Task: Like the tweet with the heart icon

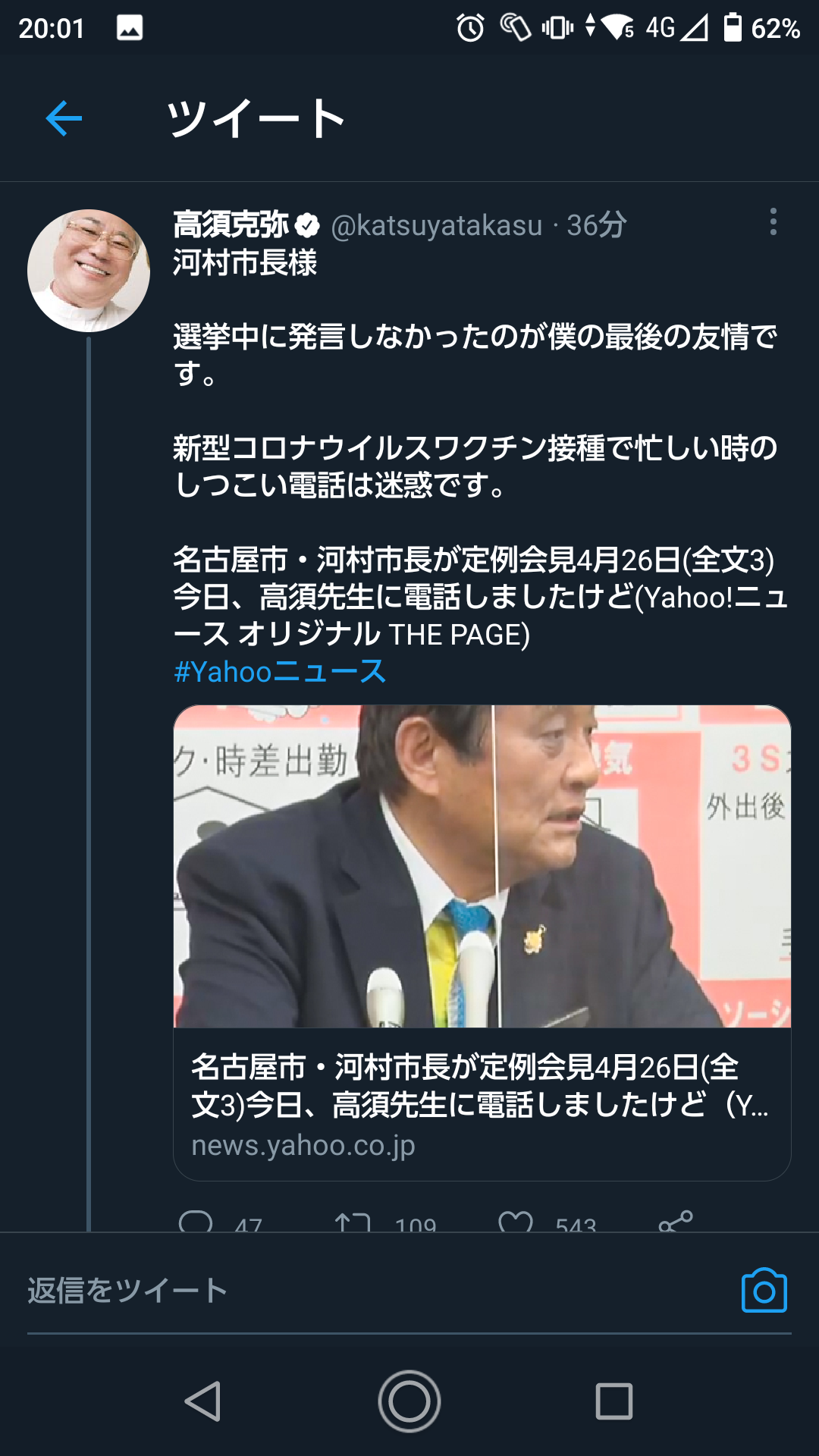Action: pyautogui.click(x=516, y=1221)
